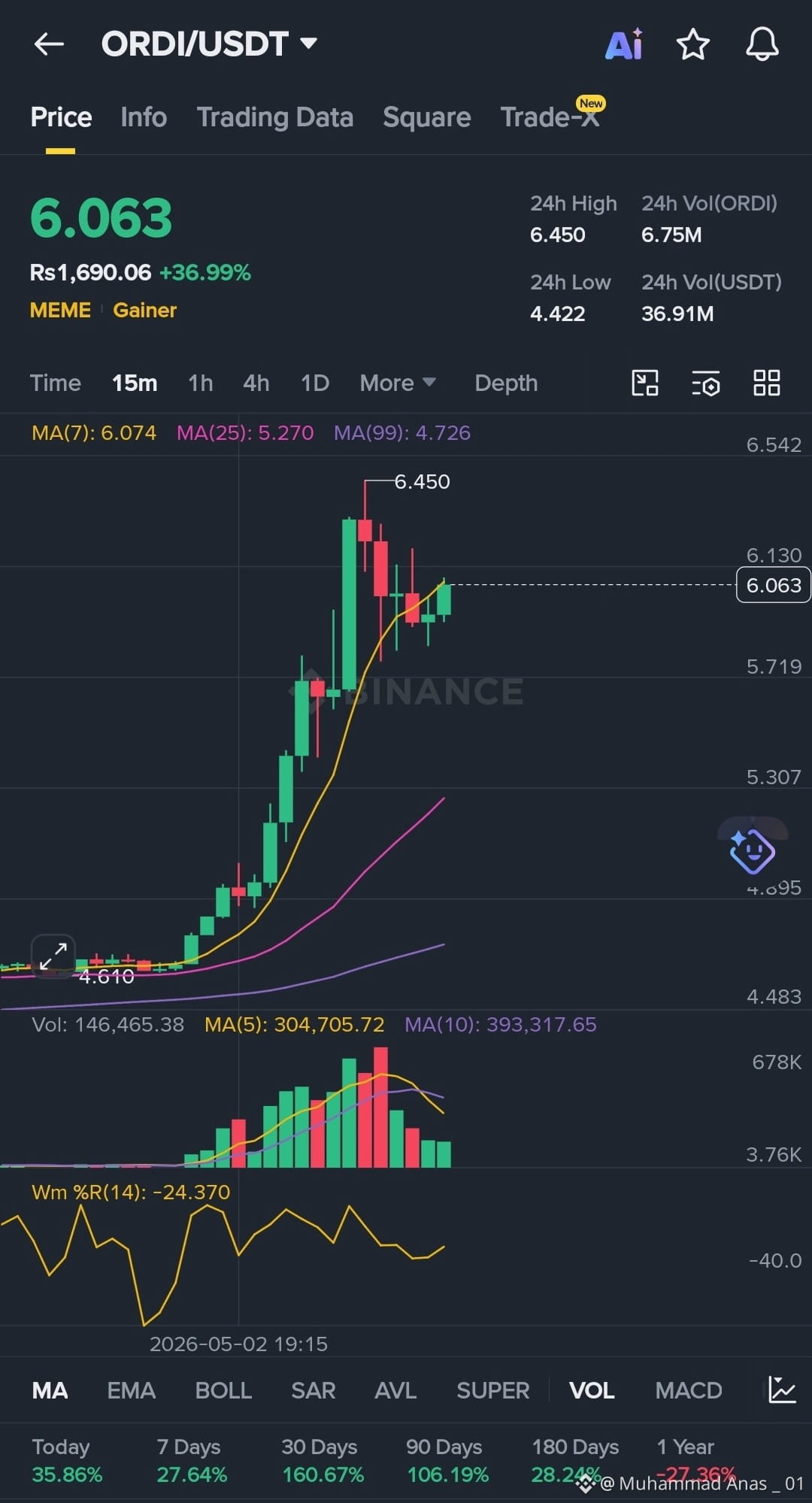The image size is (812, 1503).
Task: Toggle the EMA indicator
Action: pos(131,1390)
